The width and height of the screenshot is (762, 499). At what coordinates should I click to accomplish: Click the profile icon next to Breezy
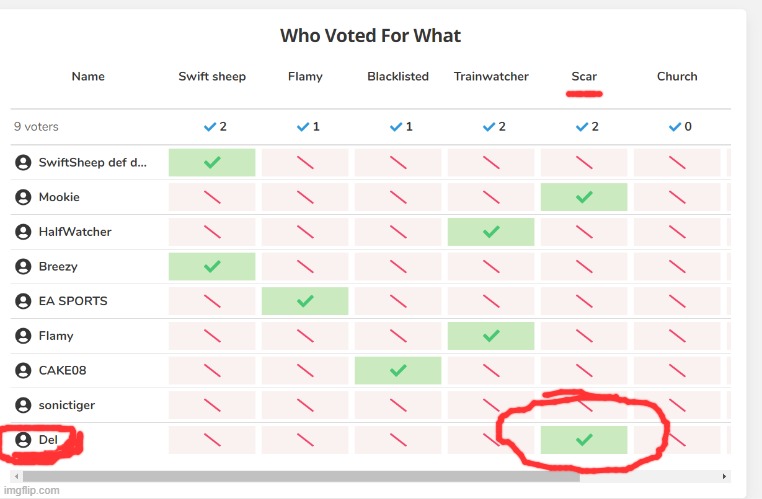pyautogui.click(x=23, y=266)
